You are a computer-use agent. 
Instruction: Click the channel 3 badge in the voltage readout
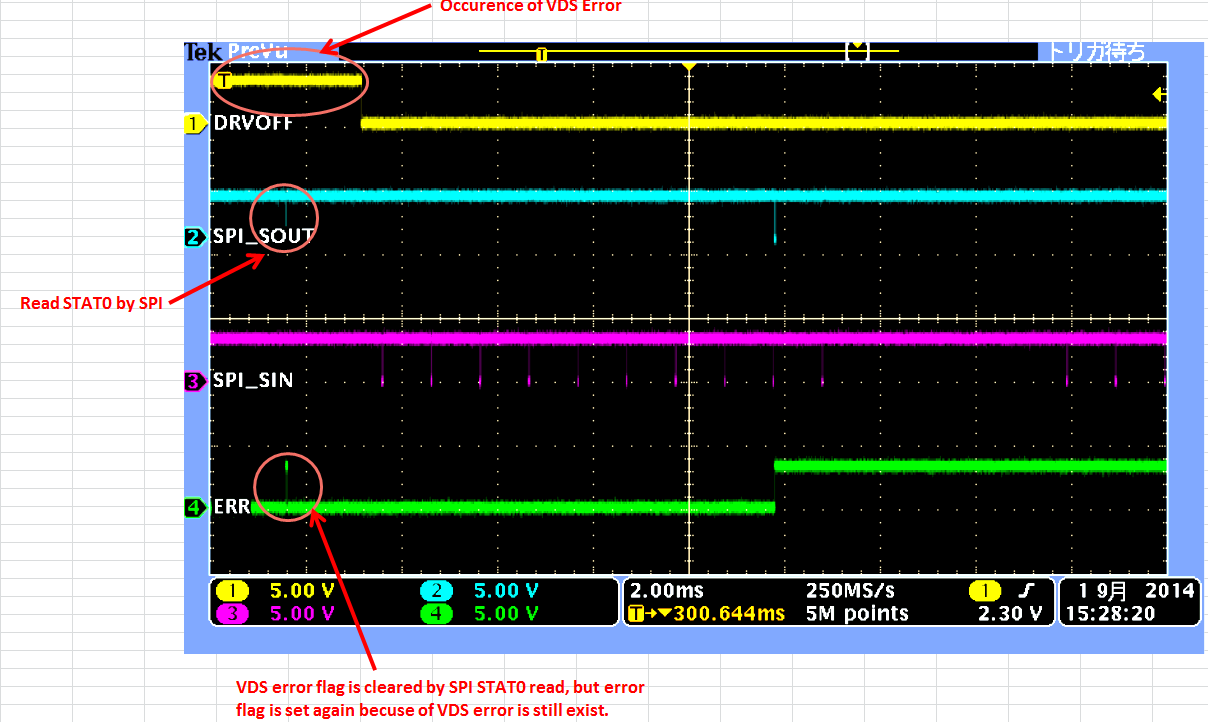tap(232, 613)
